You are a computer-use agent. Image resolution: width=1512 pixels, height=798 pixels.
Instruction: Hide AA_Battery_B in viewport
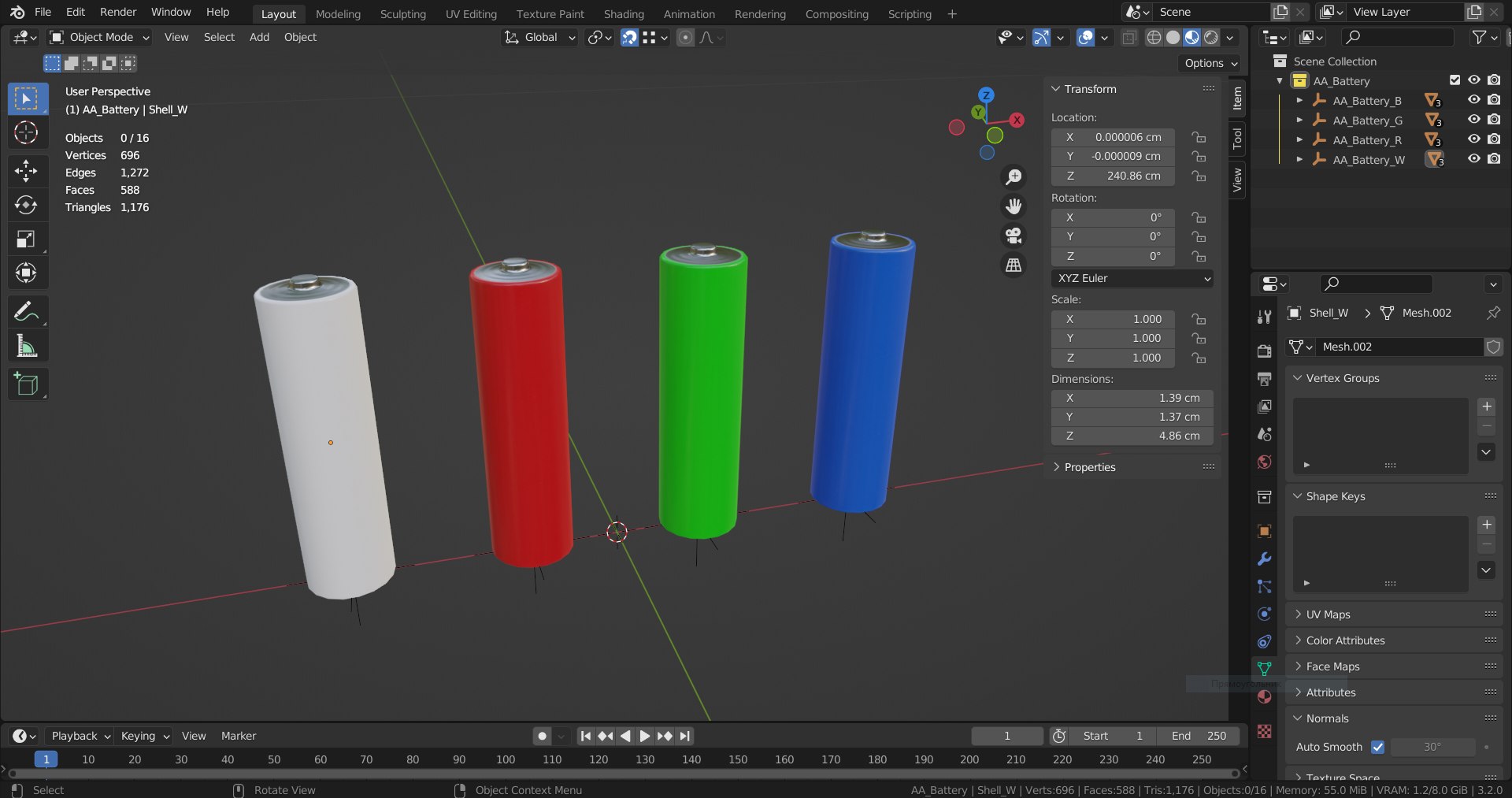point(1473,100)
